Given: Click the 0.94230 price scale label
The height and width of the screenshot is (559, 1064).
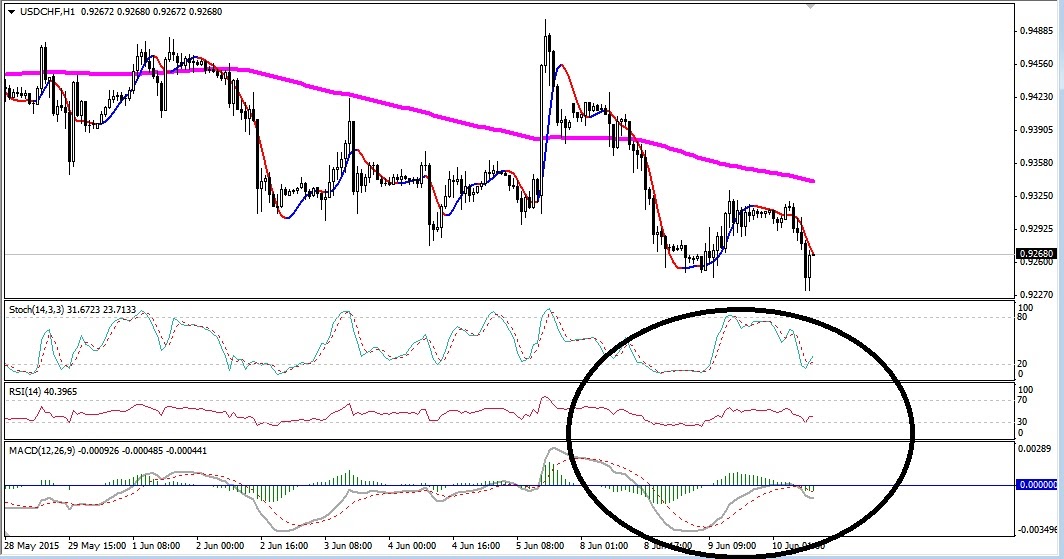Looking at the screenshot, I should point(1037,97).
